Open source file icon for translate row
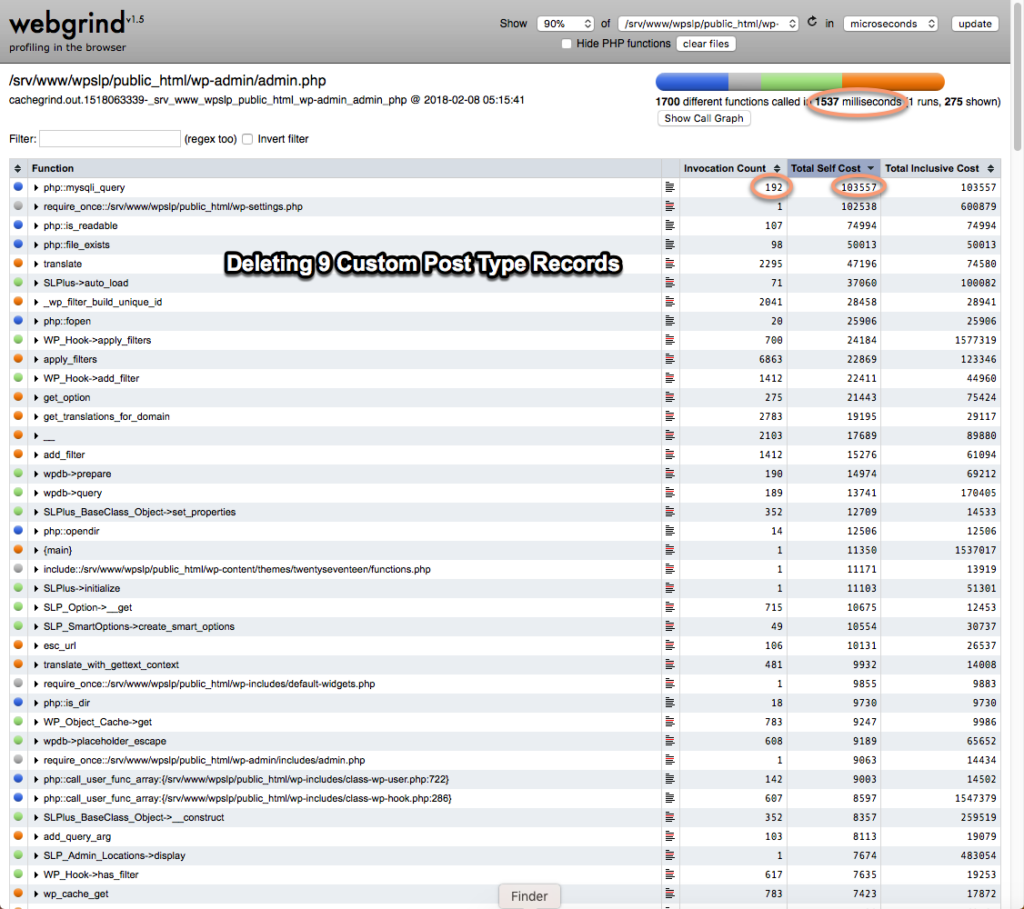Image resolution: width=1024 pixels, height=909 pixels. (x=670, y=264)
